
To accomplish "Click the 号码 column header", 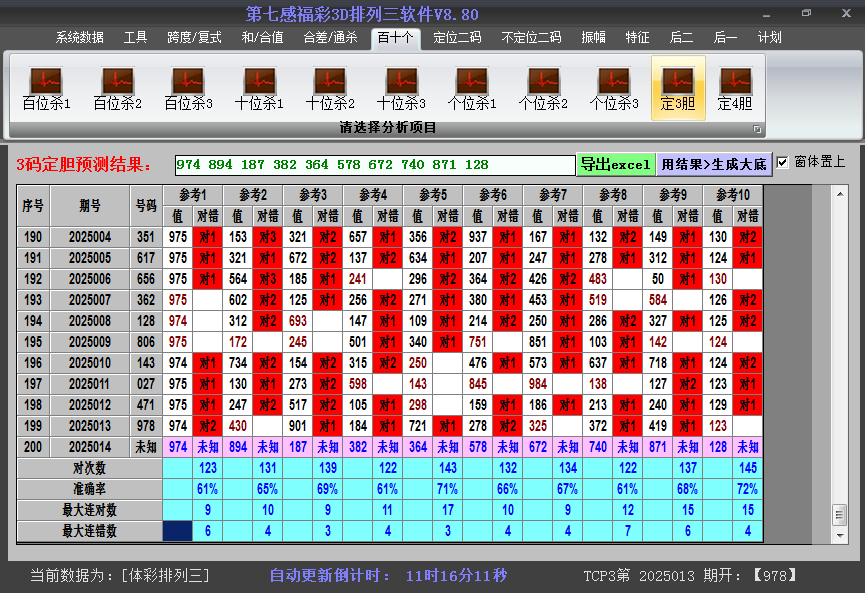I will [x=146, y=206].
